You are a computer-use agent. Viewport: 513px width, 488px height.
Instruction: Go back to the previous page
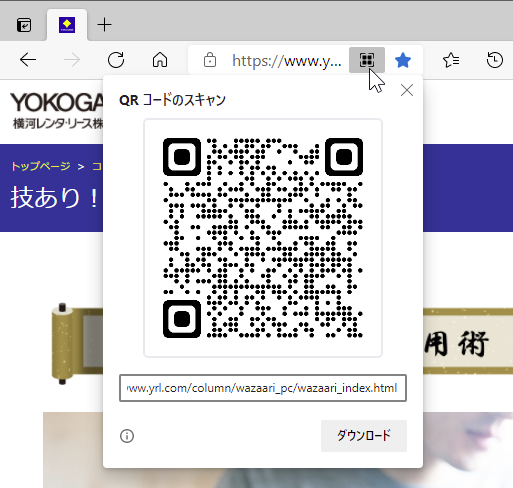tap(28, 60)
